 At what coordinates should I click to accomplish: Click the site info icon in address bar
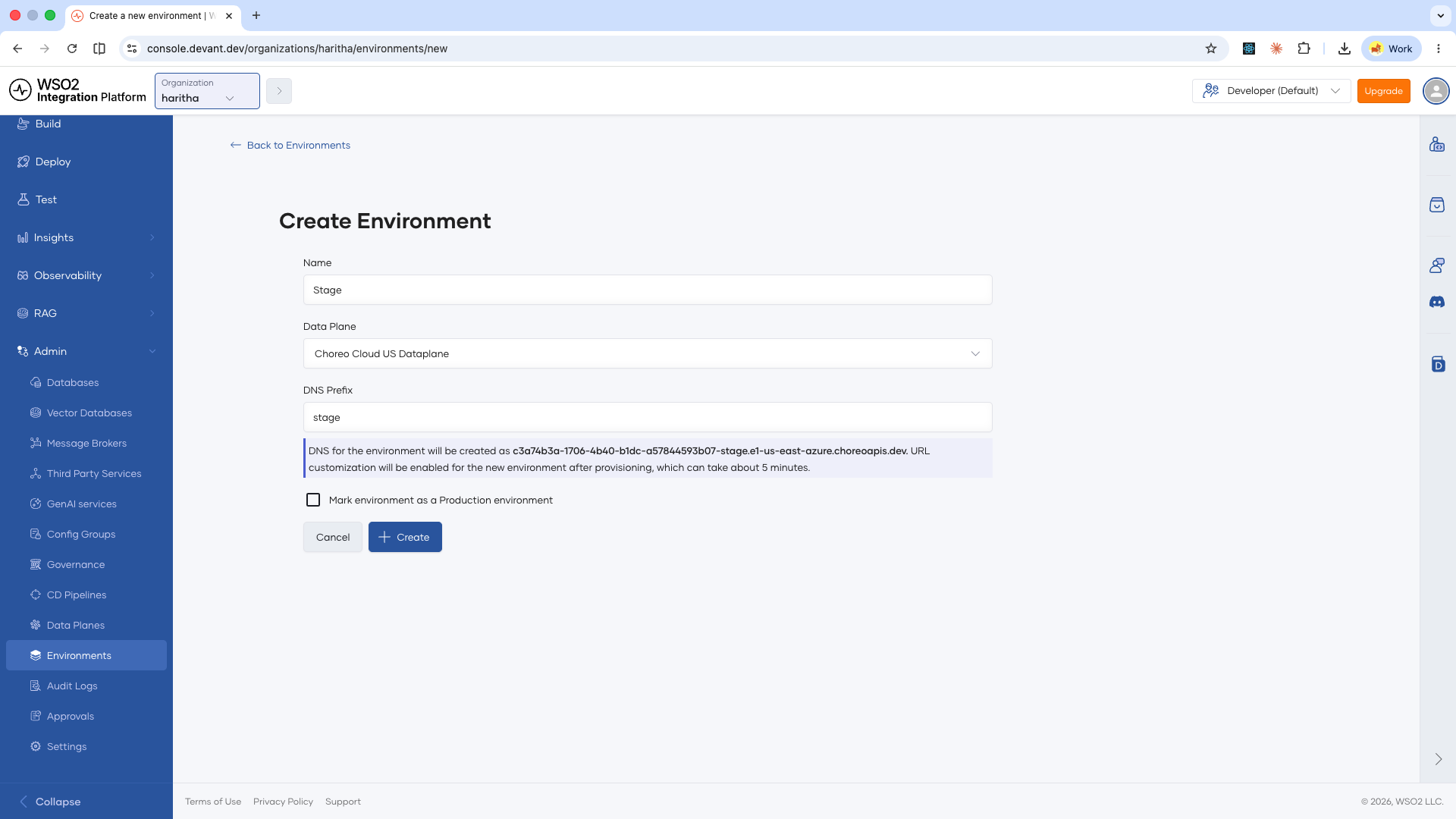coord(132,49)
